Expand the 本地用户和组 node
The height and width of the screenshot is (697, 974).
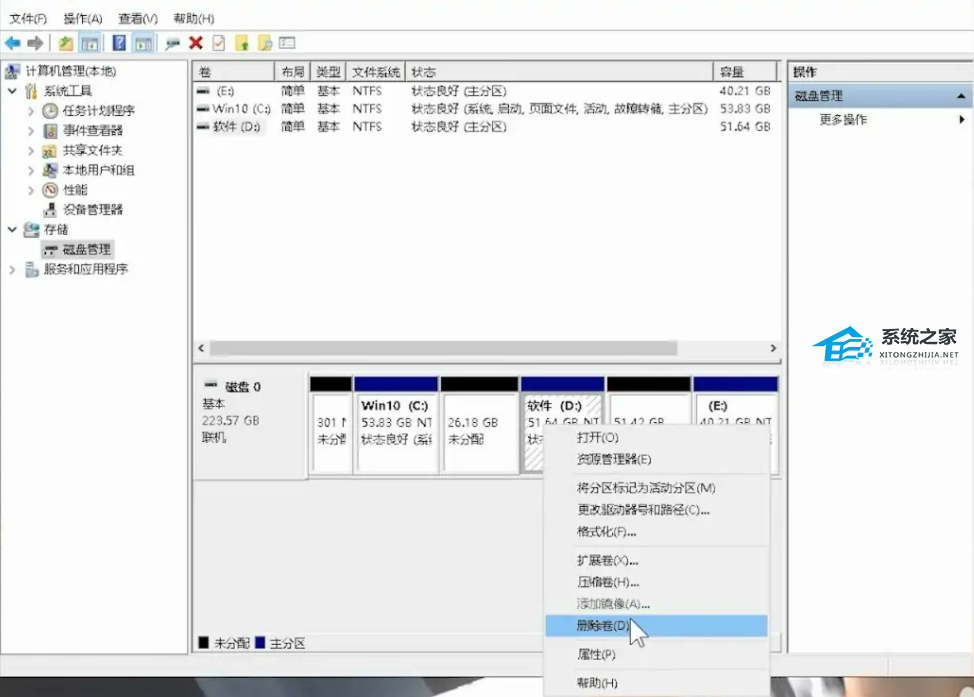(31, 170)
